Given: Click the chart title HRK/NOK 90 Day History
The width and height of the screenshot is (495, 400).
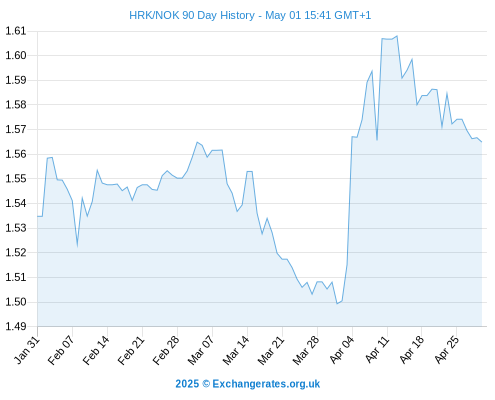Looking at the screenshot, I should coord(192,15).
